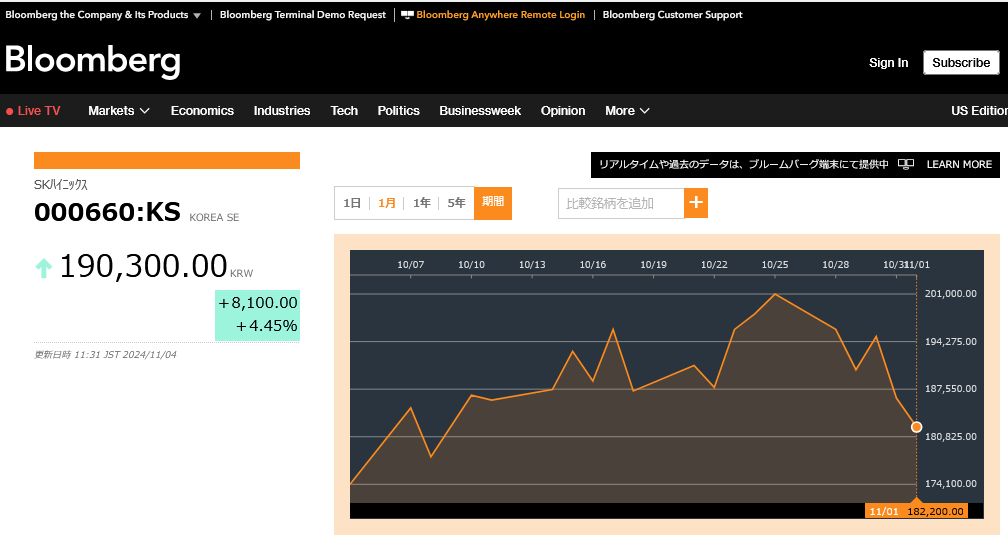1008x545 pixels.
Task: Select the 1日 chart range
Action: pos(352,203)
